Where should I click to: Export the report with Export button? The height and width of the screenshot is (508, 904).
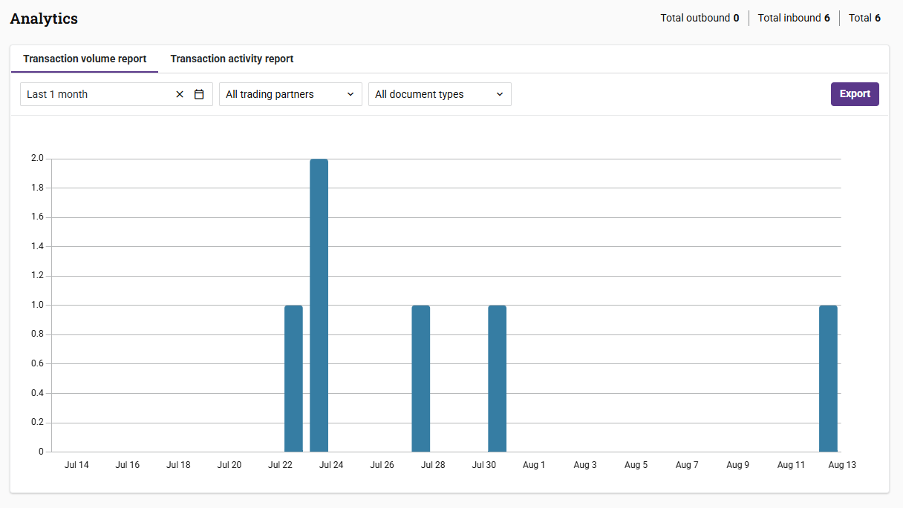(854, 94)
